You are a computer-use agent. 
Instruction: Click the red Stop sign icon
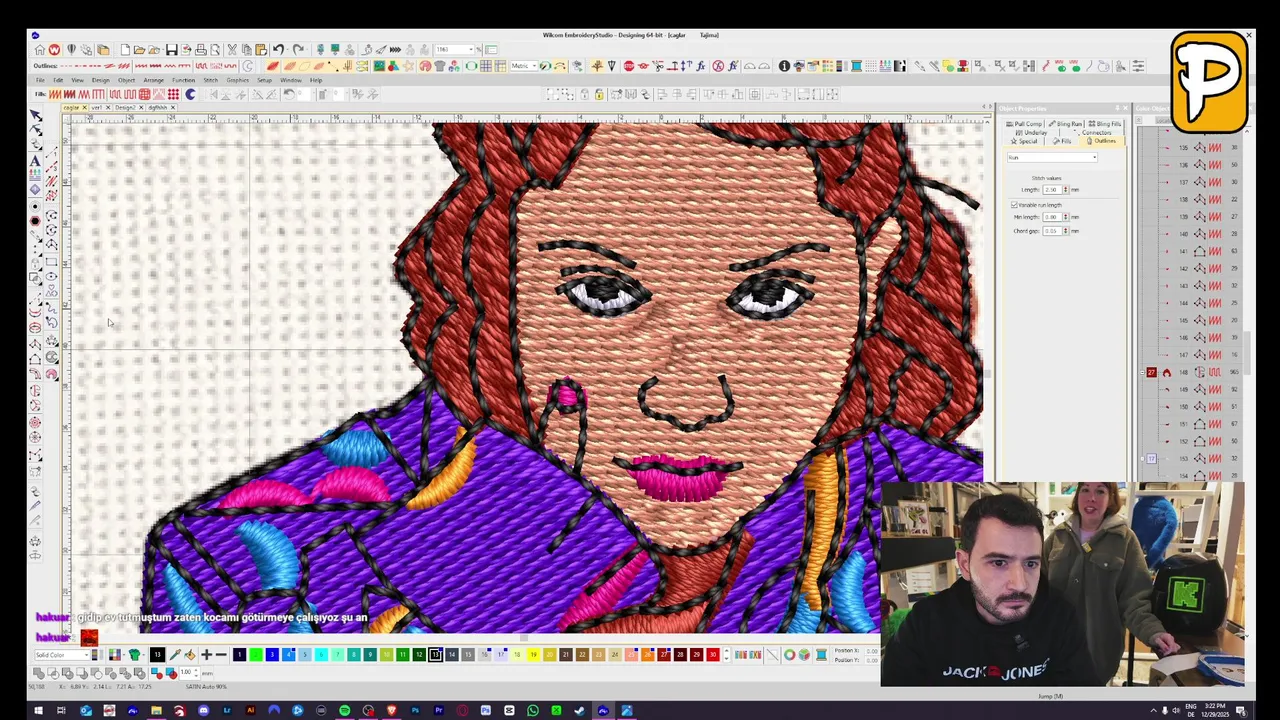(x=628, y=66)
